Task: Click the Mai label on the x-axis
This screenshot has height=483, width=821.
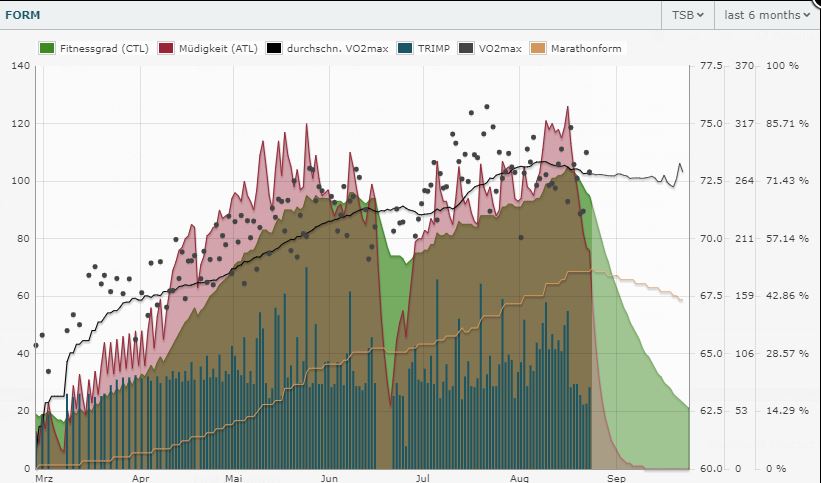Action: click(233, 478)
